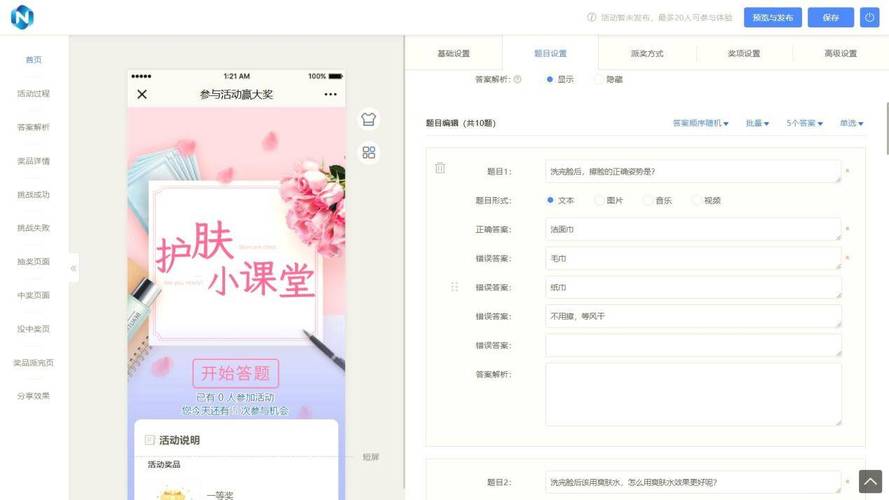
Task: Switch to 派奖方式 tab
Action: pyautogui.click(x=647, y=53)
